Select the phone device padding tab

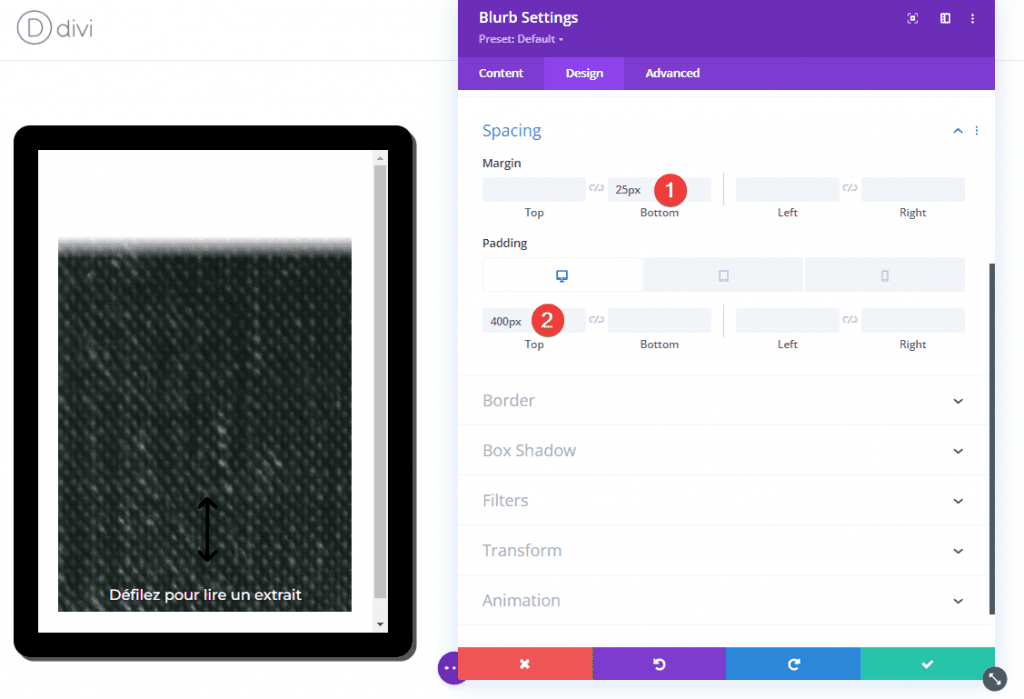(885, 275)
